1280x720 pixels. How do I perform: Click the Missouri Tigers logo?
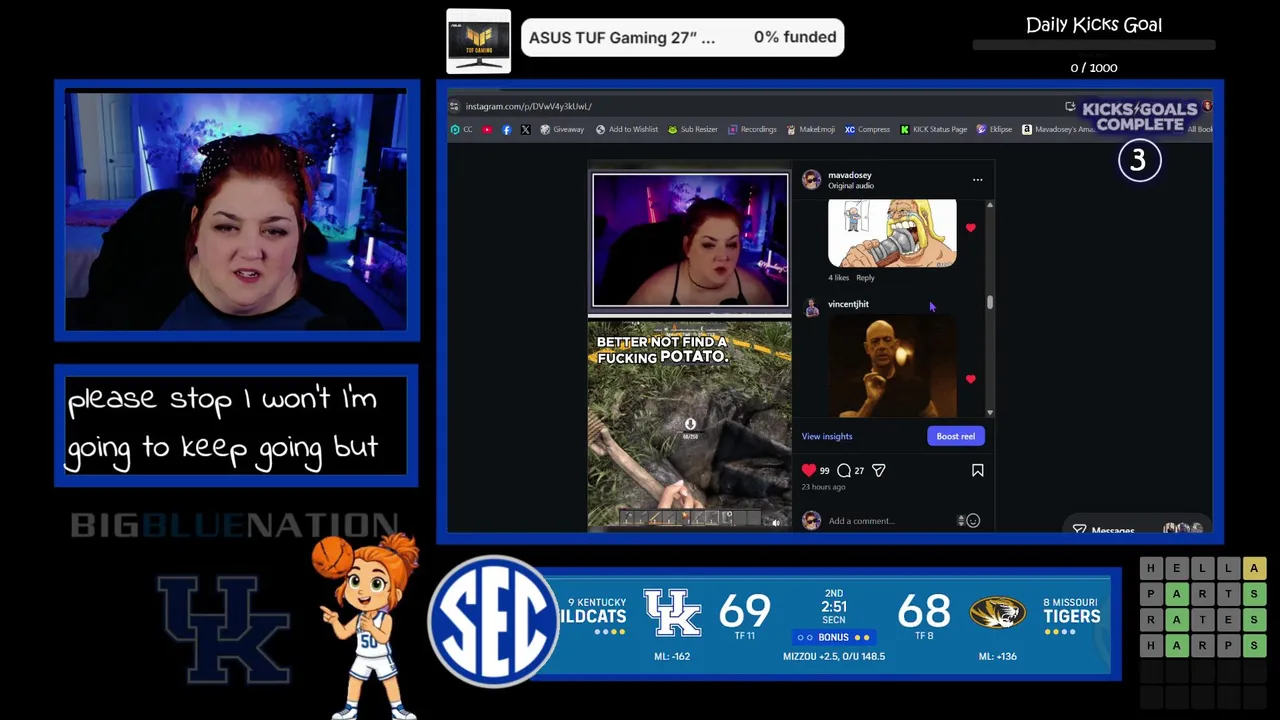[x=997, y=612]
